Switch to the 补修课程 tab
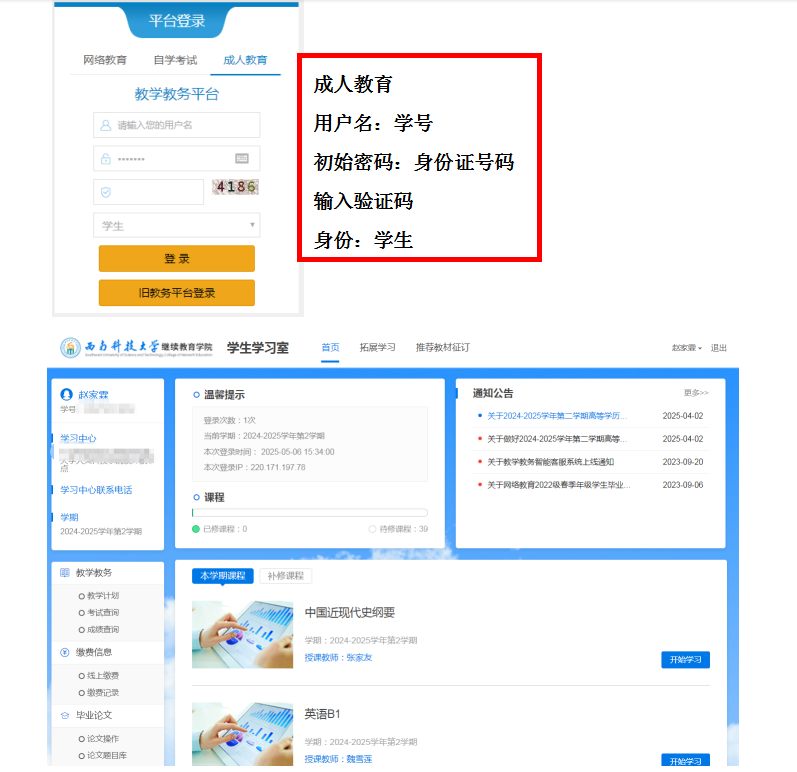 [x=285, y=576]
